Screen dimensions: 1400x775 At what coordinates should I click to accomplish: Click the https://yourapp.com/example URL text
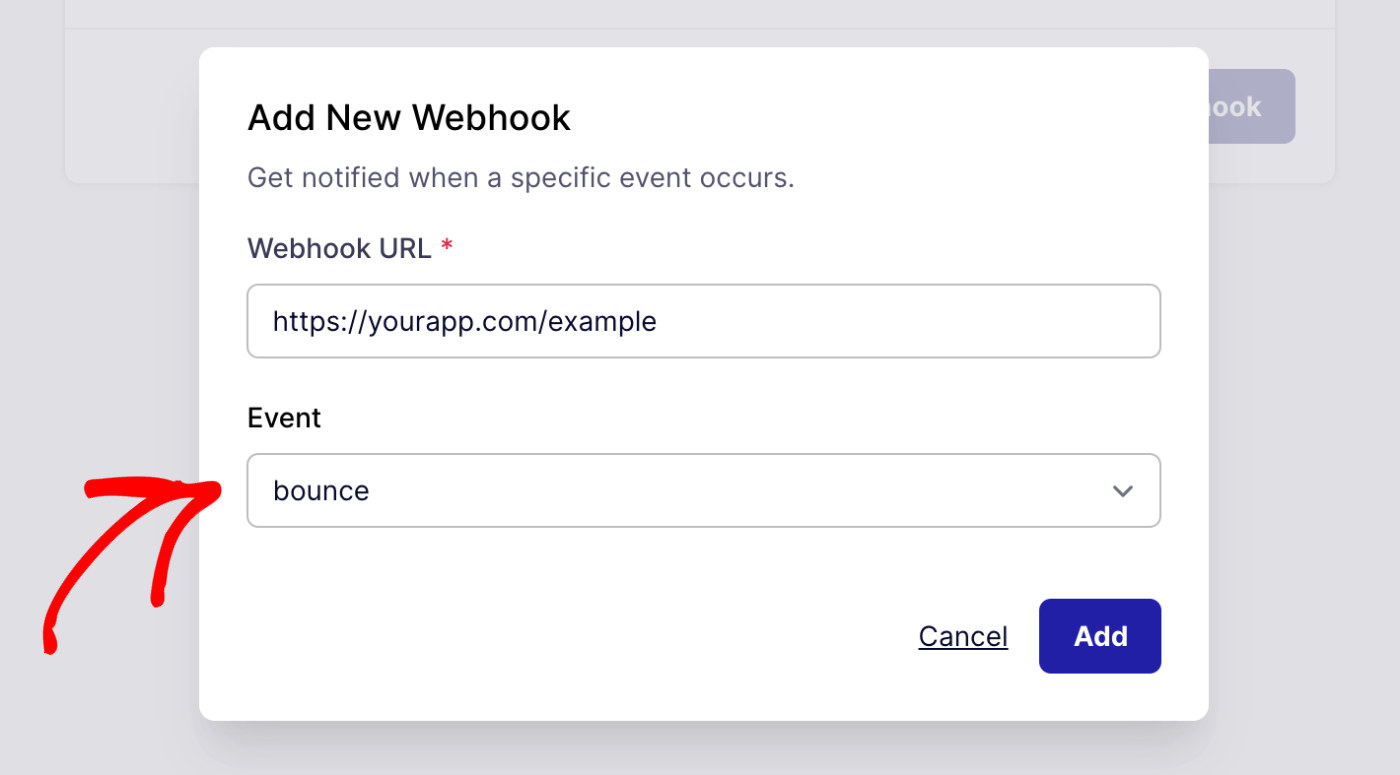point(464,321)
